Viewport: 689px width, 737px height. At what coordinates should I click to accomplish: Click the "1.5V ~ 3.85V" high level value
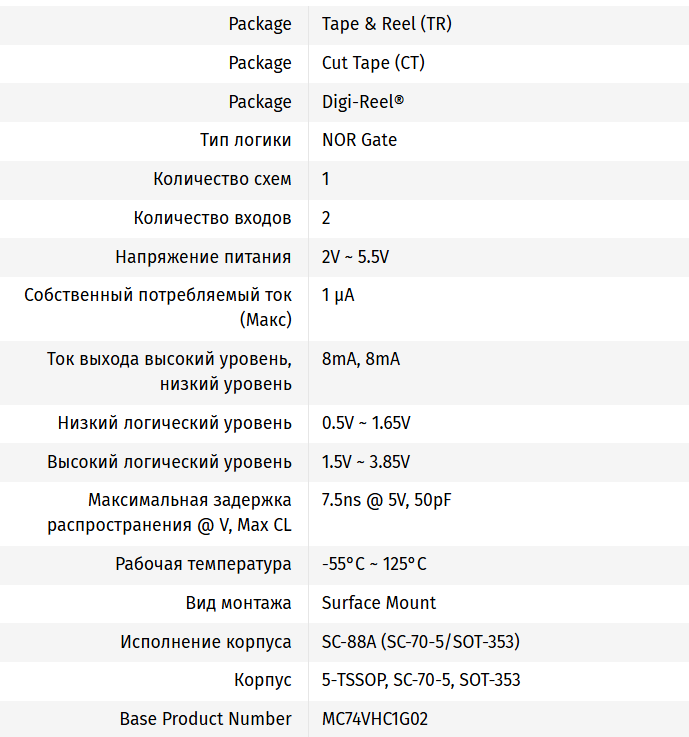(x=366, y=462)
